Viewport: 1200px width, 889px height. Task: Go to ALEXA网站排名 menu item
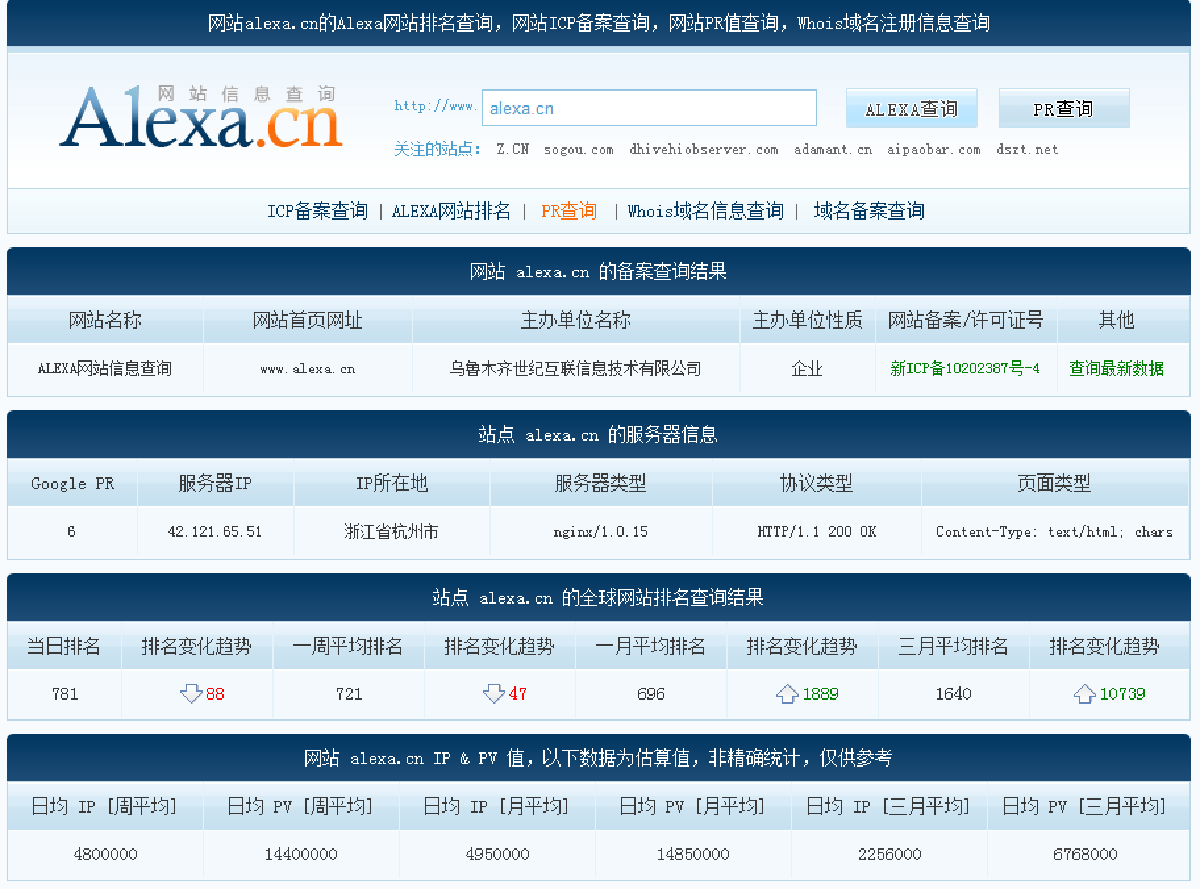click(x=451, y=211)
